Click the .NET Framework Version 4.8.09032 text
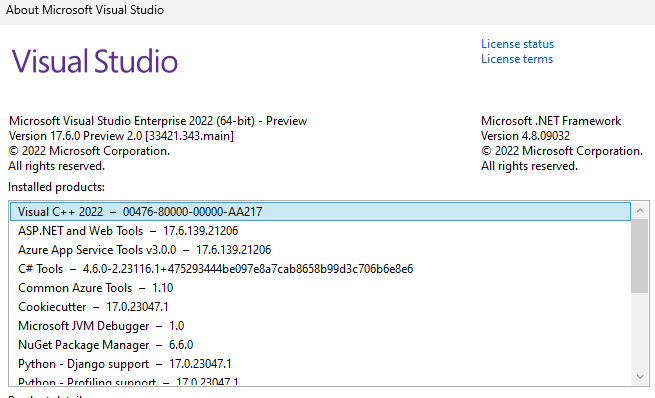The width and height of the screenshot is (655, 398). pyautogui.click(x=525, y=136)
